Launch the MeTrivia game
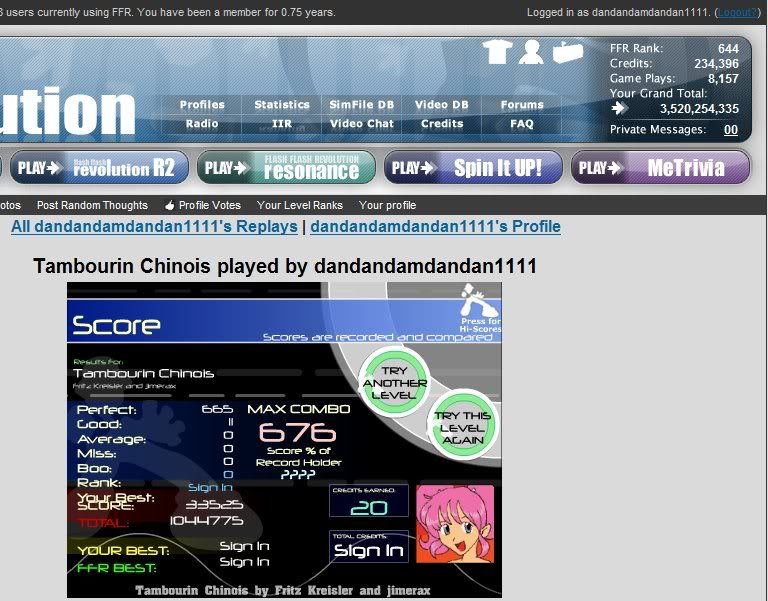The image size is (768, 601). 660,168
